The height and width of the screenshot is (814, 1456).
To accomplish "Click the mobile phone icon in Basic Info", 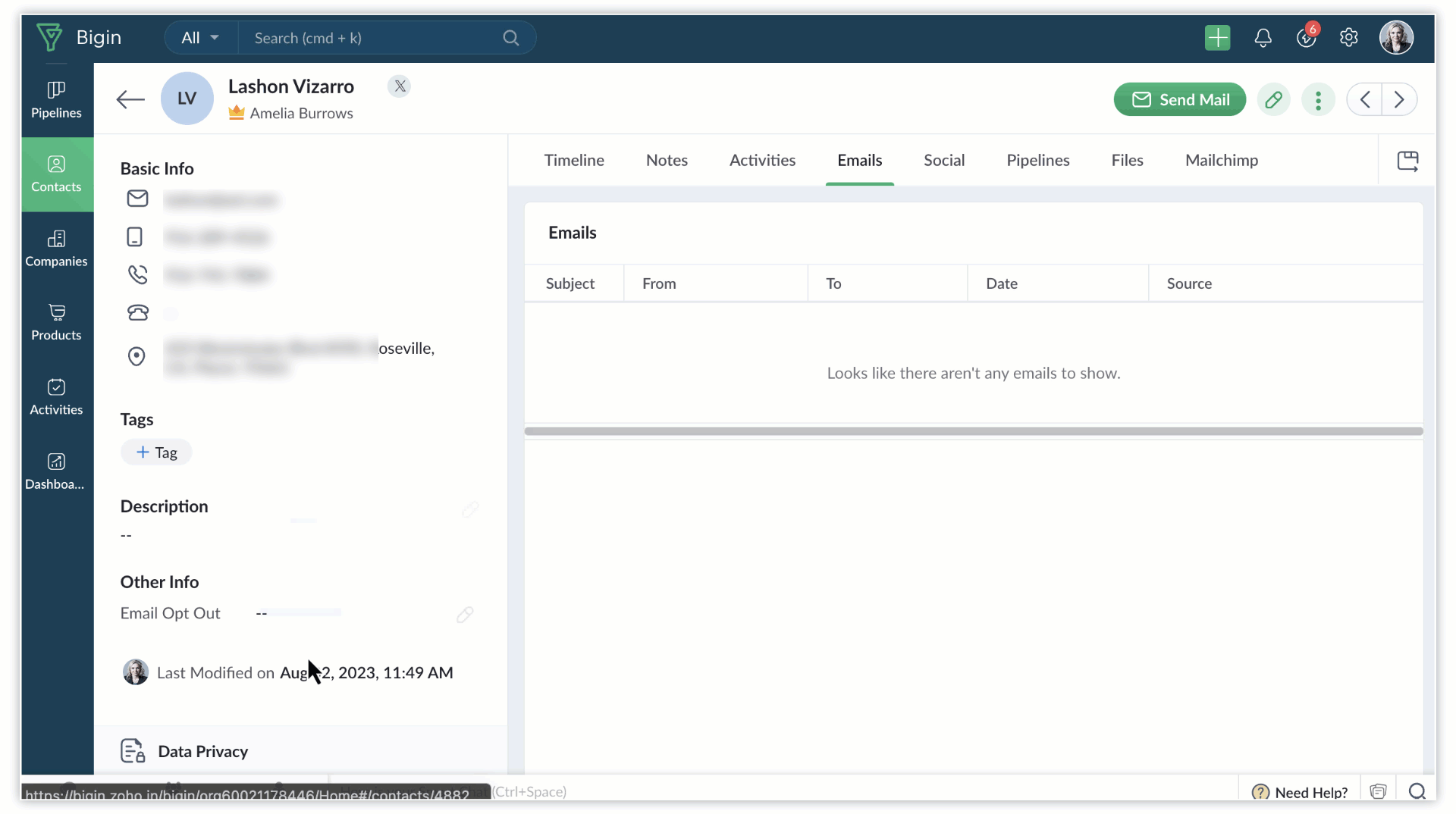I will point(135,237).
